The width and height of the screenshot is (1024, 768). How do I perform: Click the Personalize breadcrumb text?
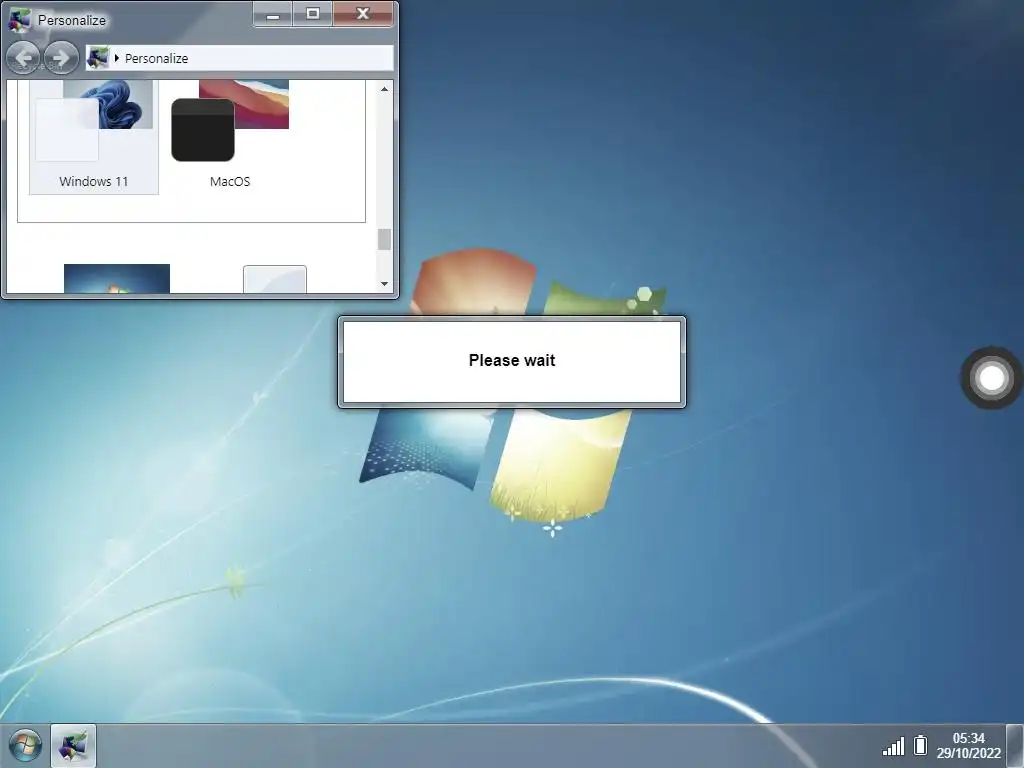coord(156,58)
